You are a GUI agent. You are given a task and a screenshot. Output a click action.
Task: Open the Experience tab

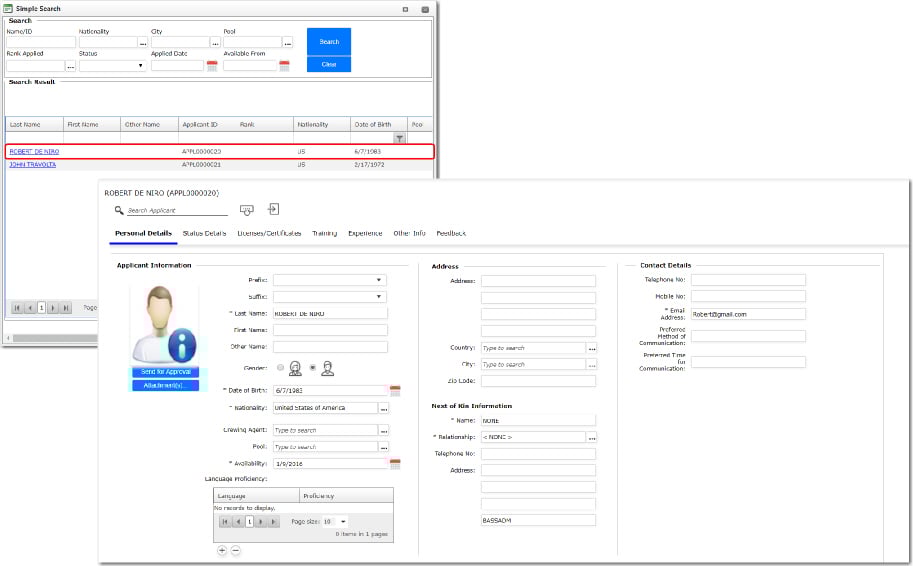365,233
